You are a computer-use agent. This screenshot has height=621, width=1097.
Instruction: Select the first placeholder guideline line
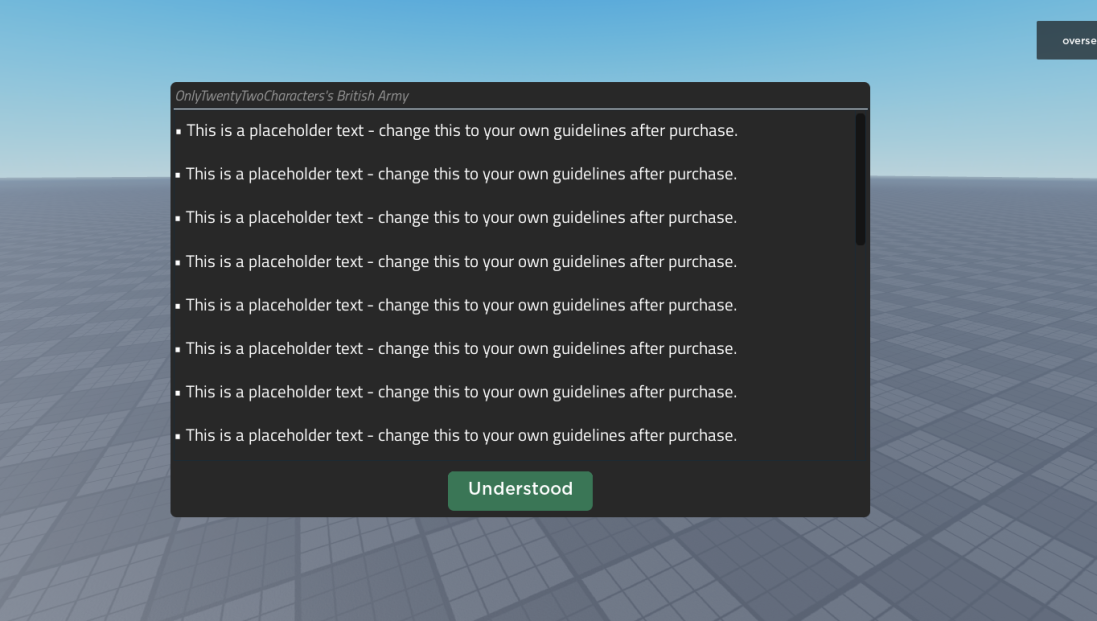pyautogui.click(x=461, y=131)
